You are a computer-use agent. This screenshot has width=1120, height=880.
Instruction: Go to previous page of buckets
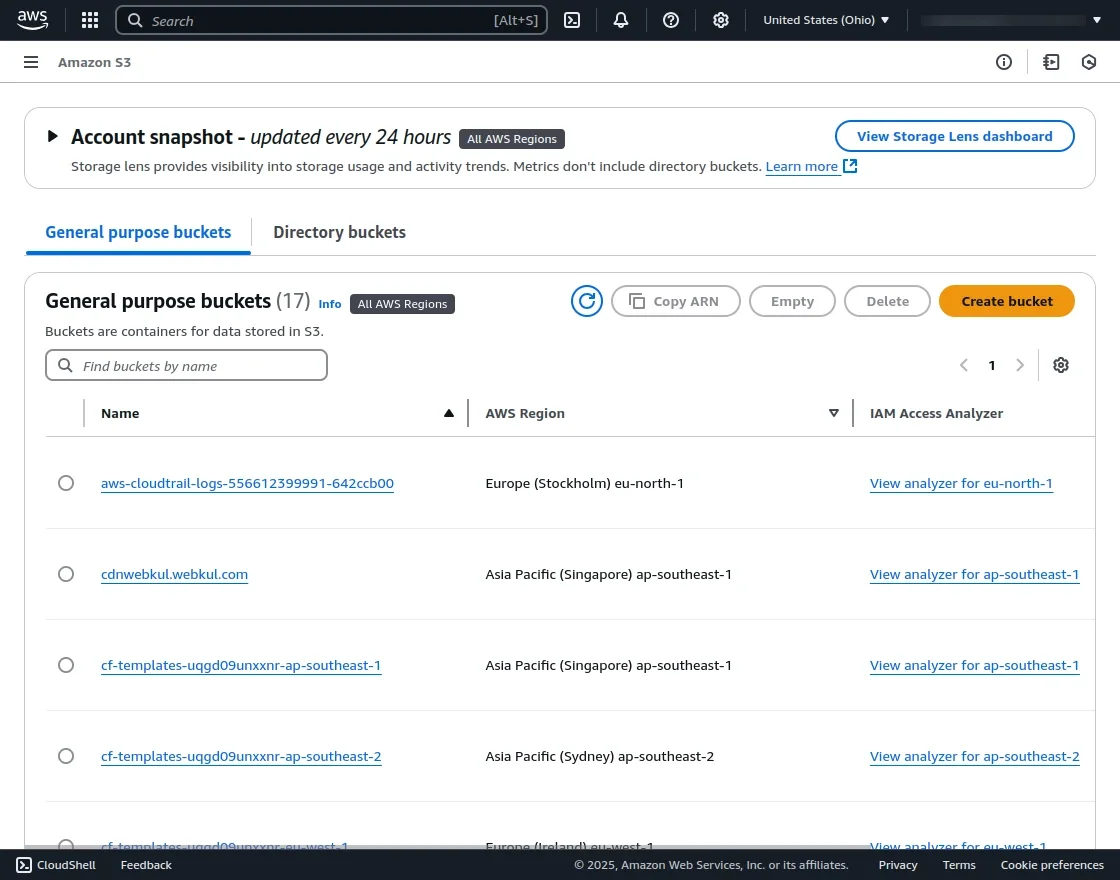coord(964,365)
